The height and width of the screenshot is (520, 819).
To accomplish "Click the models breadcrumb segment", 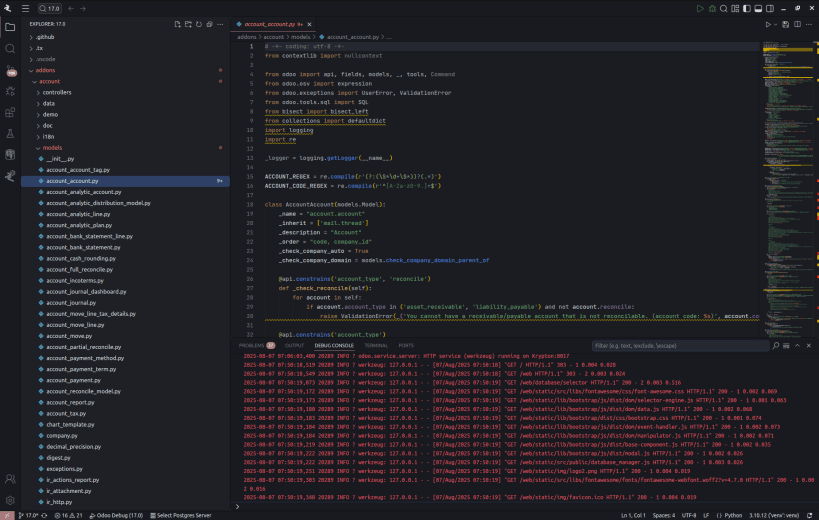I will click(x=300, y=37).
